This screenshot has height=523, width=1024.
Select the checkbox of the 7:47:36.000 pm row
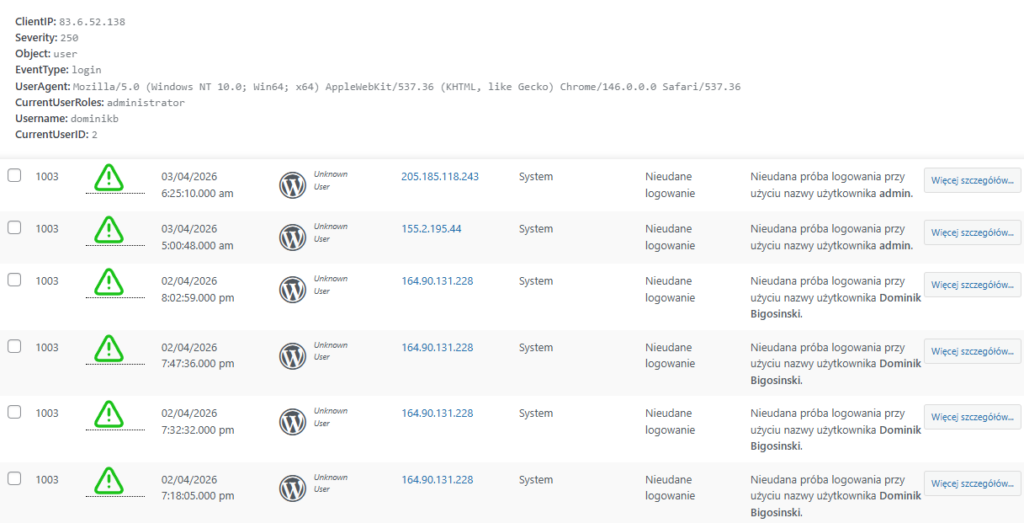(14, 347)
